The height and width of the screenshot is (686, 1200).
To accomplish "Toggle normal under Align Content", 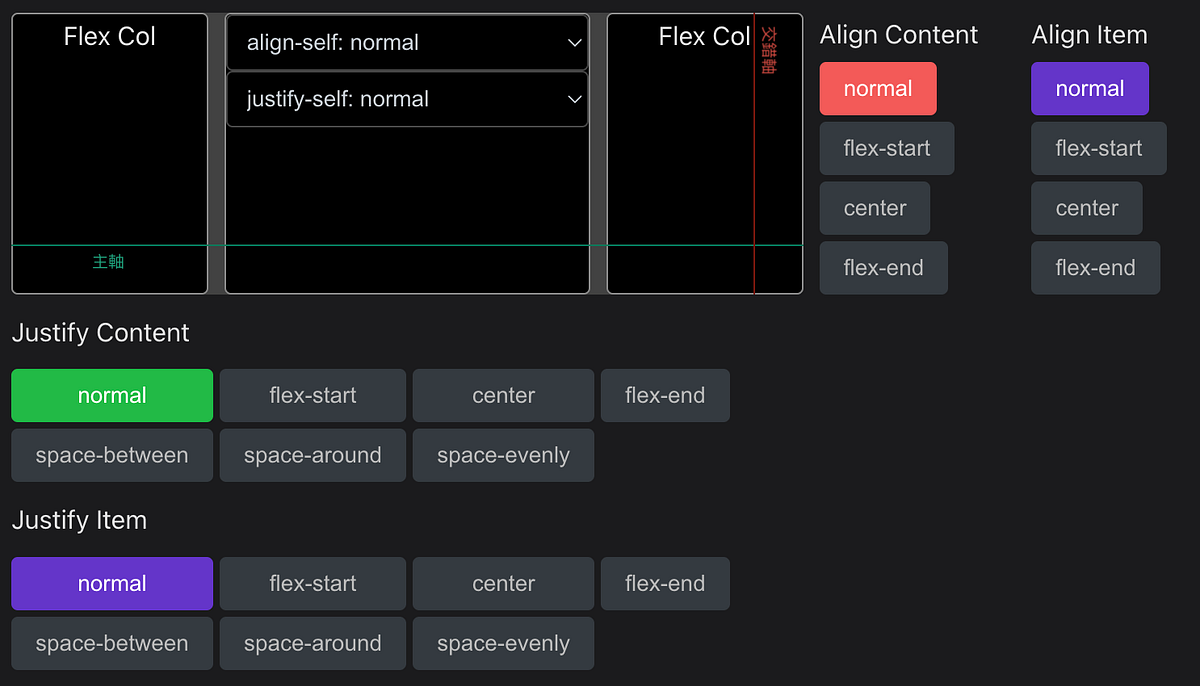I will coord(878,88).
